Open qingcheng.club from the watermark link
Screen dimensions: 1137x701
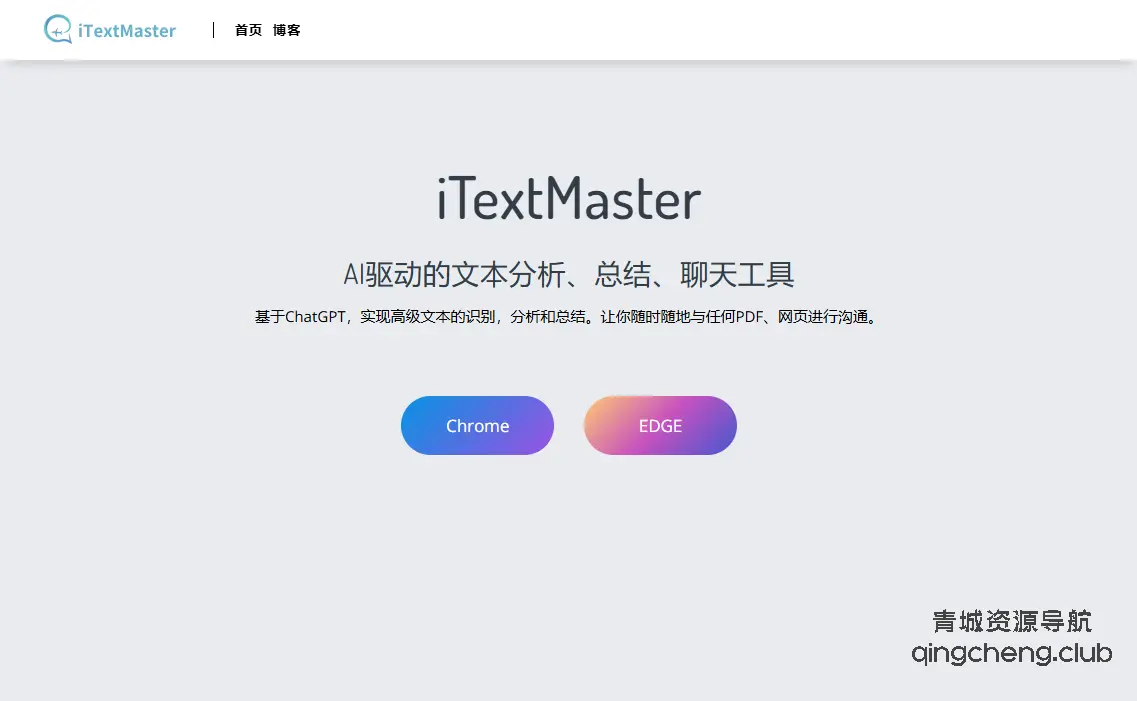(x=1011, y=654)
